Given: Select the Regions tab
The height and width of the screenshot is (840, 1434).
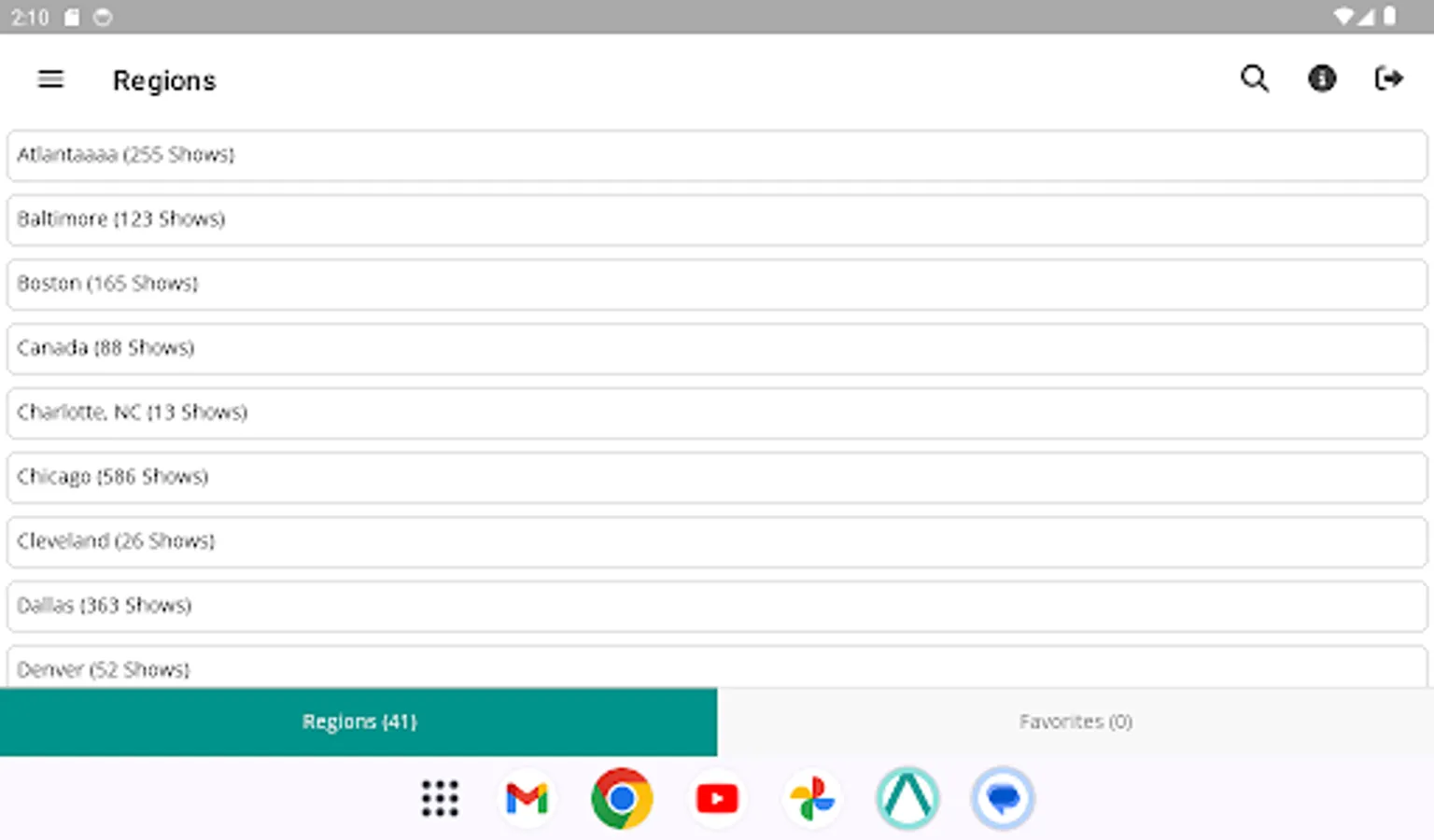Looking at the screenshot, I should 358,721.
